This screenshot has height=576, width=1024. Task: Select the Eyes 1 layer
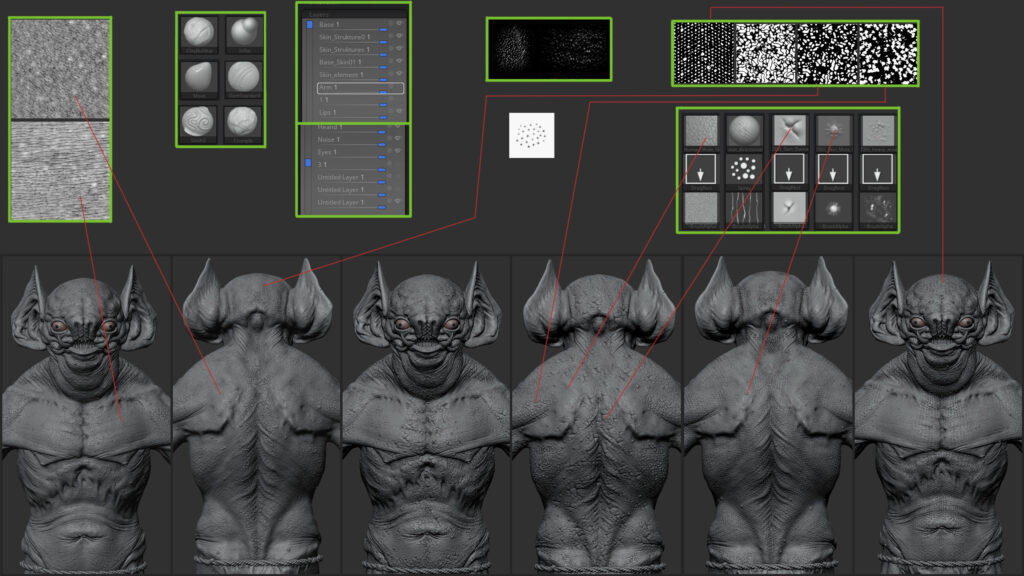pos(359,152)
